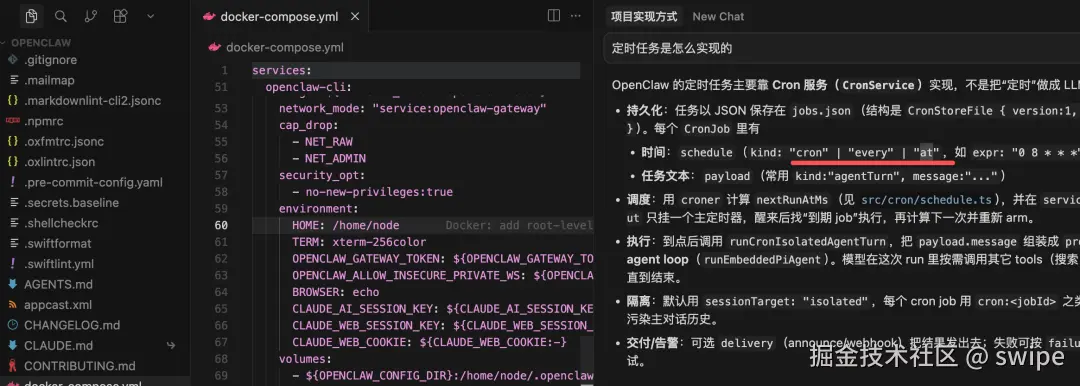Click the network_mode line in editor
Image resolution: width=1080 pixels, height=386 pixels.
tap(412, 109)
